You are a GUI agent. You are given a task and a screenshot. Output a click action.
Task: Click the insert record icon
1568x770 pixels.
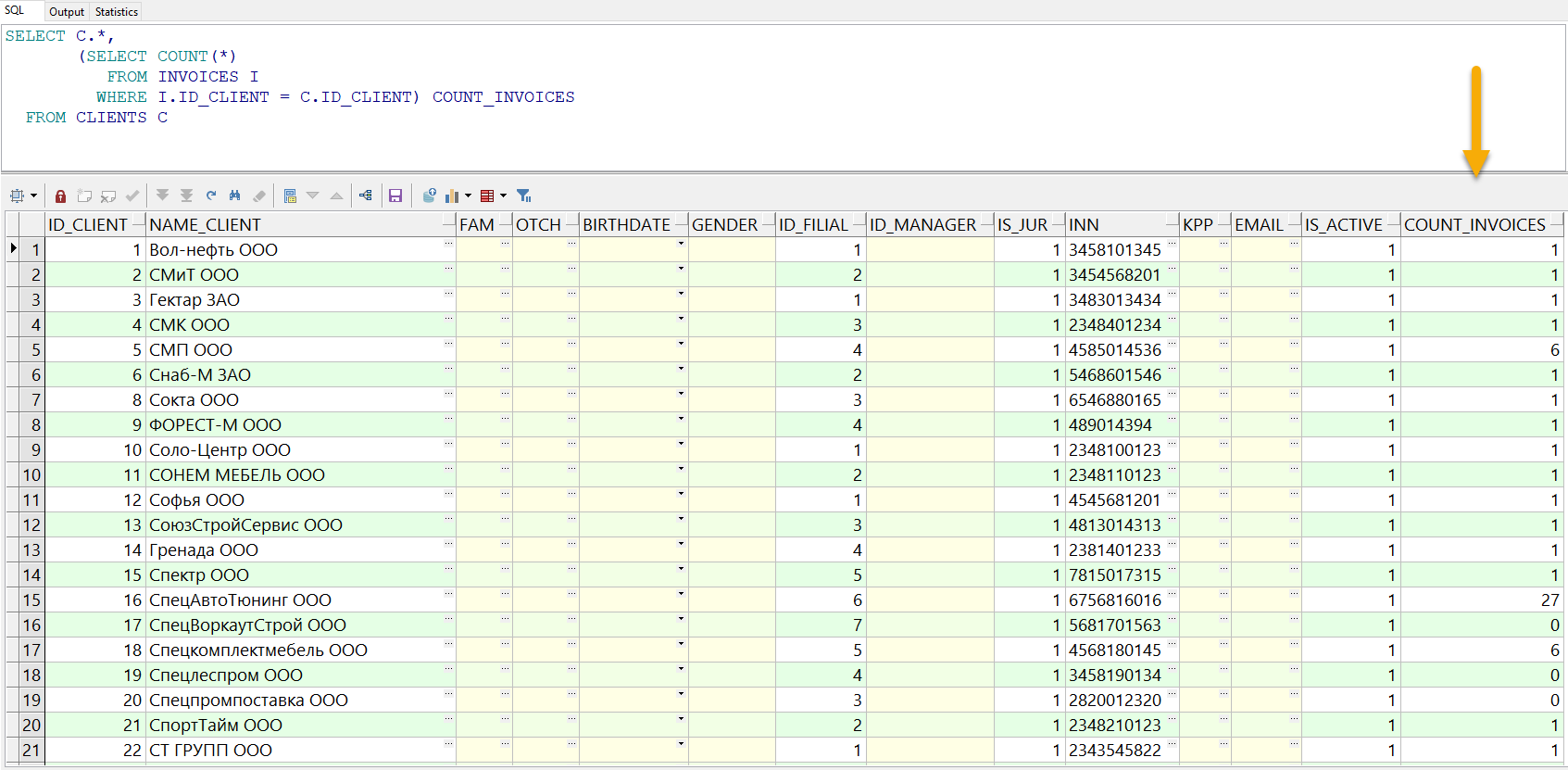(x=84, y=196)
